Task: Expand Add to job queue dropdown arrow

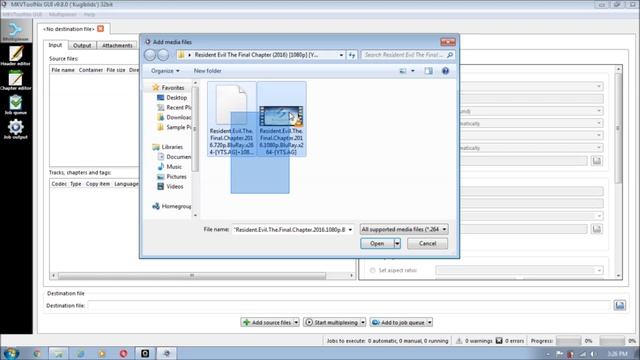Action: (x=430, y=322)
